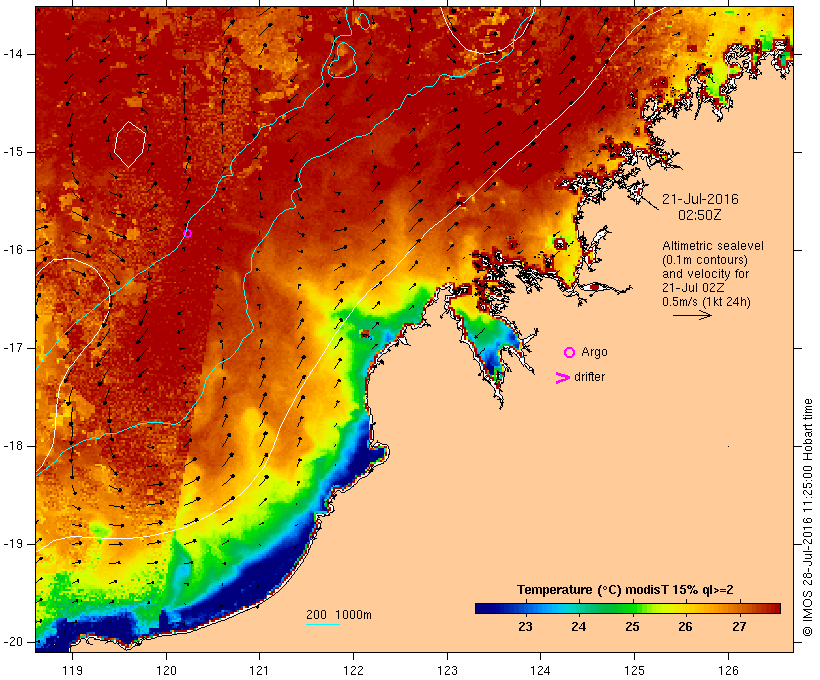Click the longitude axis label '123'

447,671
